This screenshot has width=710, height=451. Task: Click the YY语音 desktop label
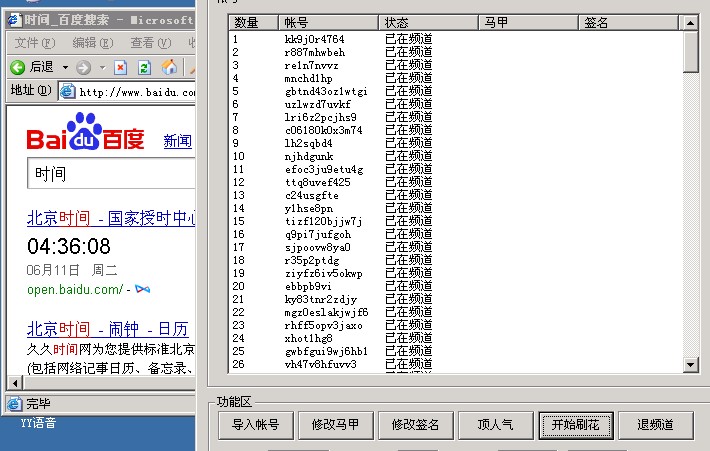pos(38,423)
